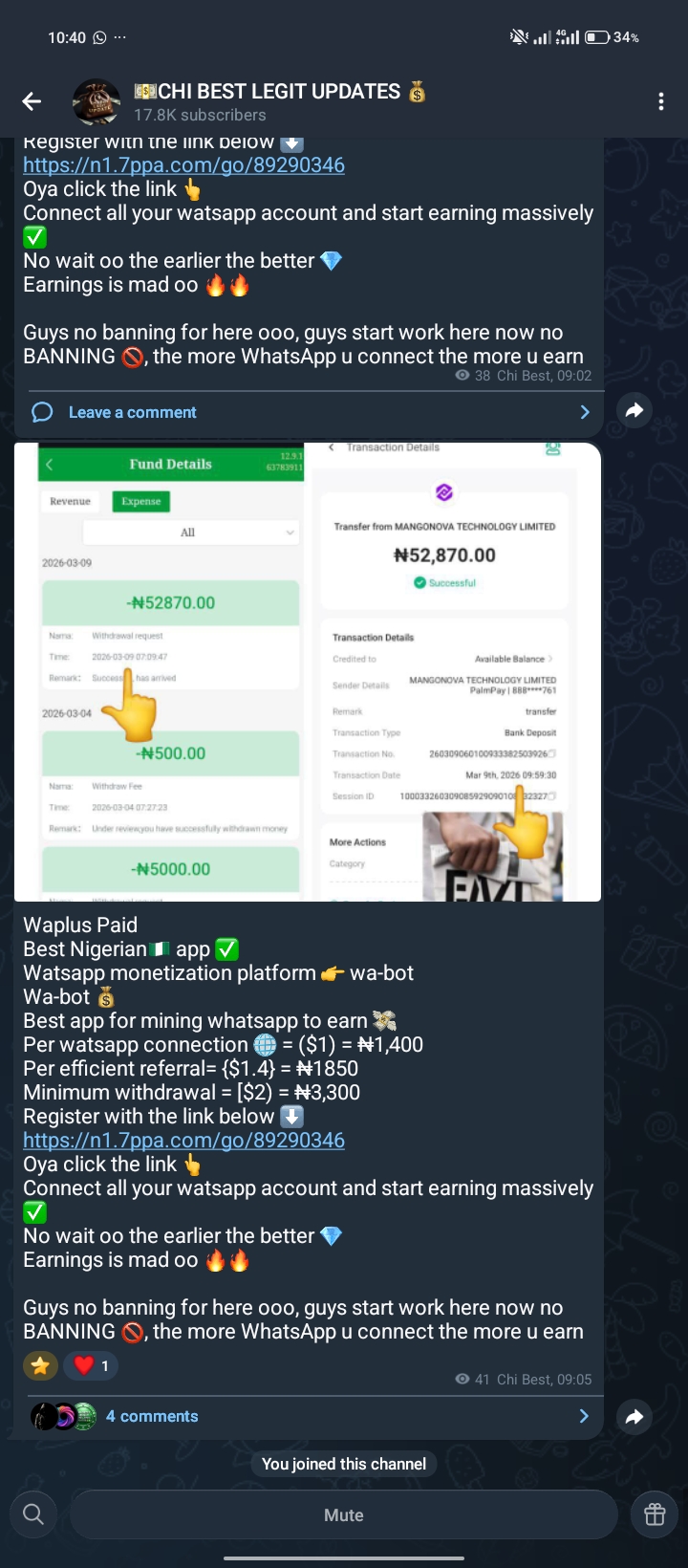Screen dimensions: 688x1568
Task: Open the commenter avatars beside 4 comments
Action: click(63, 1416)
